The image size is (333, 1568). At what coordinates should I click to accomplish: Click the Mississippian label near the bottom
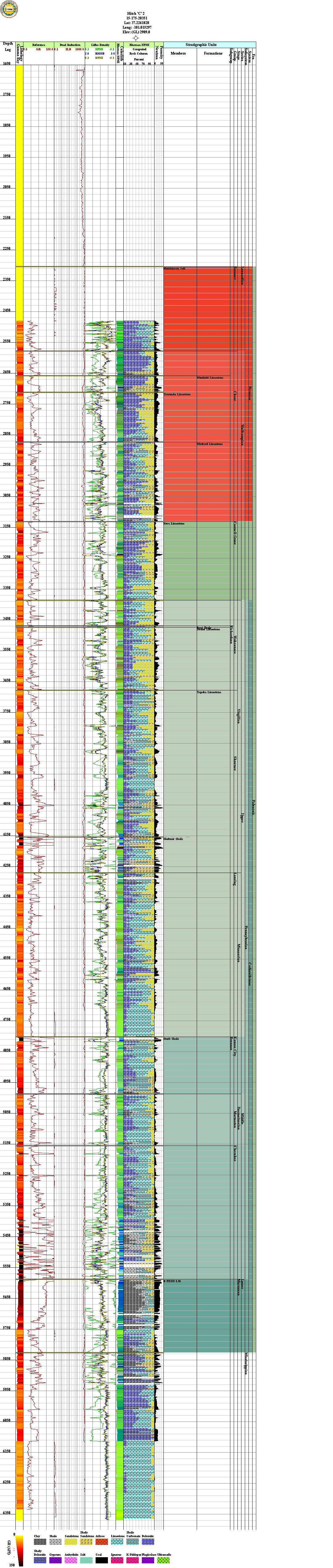[x=246, y=1364]
